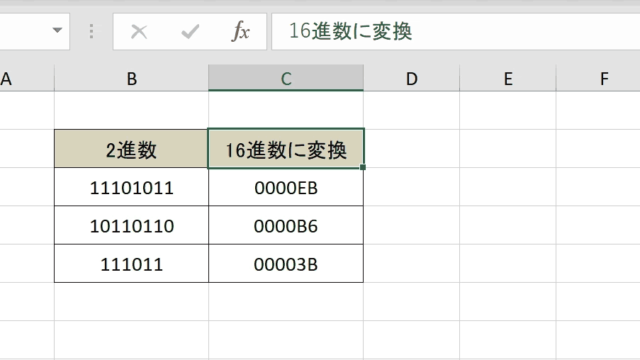Viewport: 640px width, 360px height.
Task: Click into the formula bar text field
Action: click(x=456, y=31)
